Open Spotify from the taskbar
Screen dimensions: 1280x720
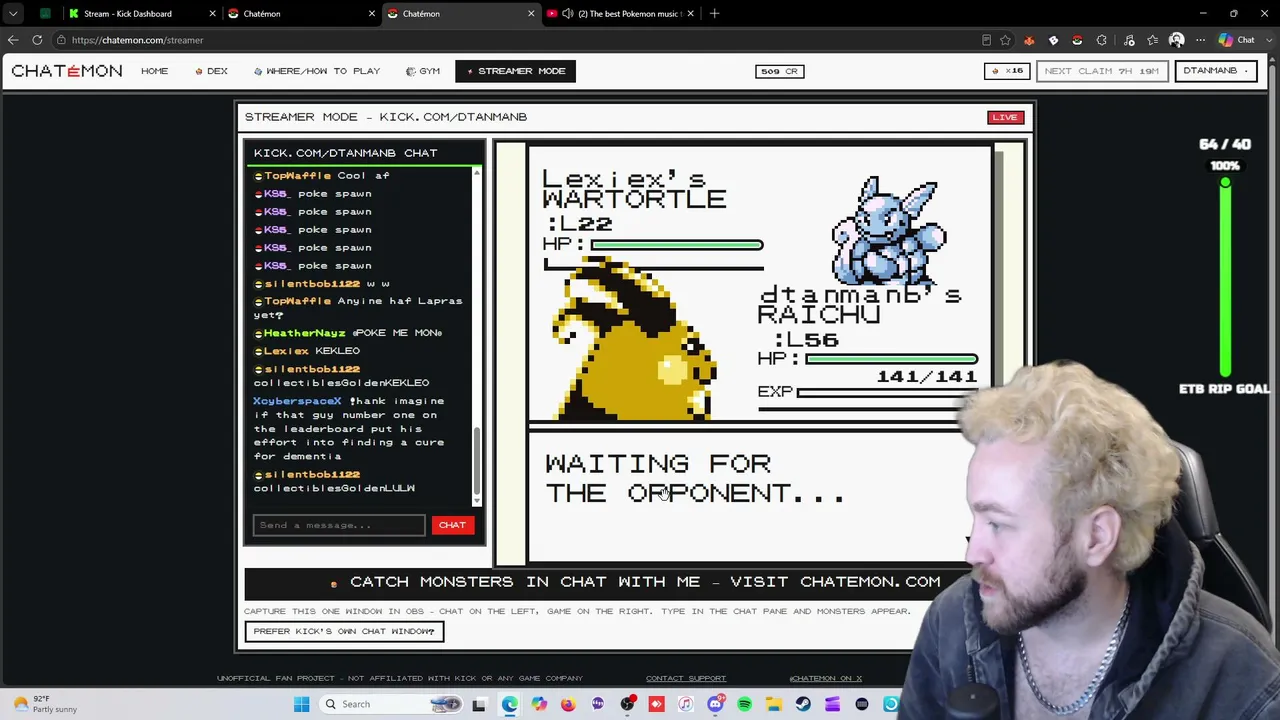744,704
